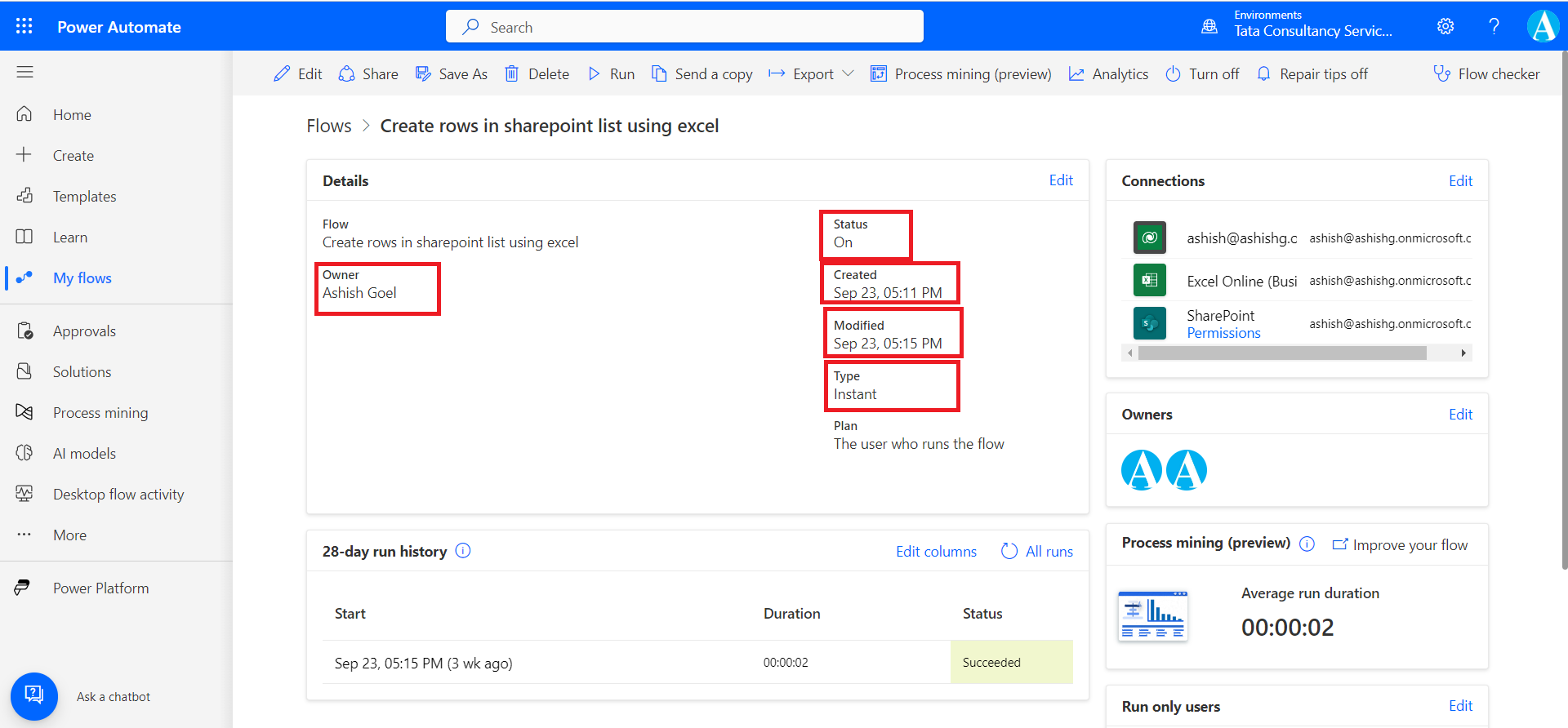This screenshot has width=1568, height=728.
Task: Click the SharePoint Permissions link
Action: (x=1223, y=333)
